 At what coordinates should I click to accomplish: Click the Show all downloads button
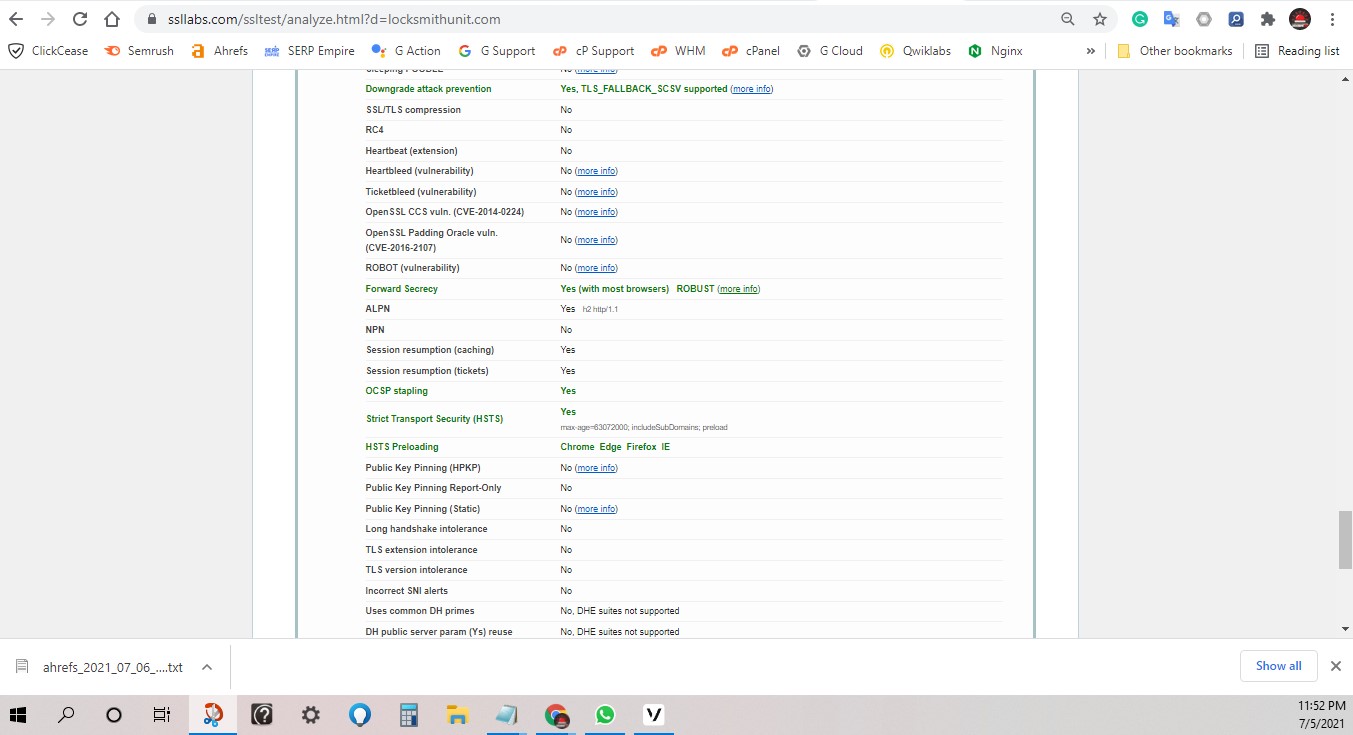[x=1278, y=665]
